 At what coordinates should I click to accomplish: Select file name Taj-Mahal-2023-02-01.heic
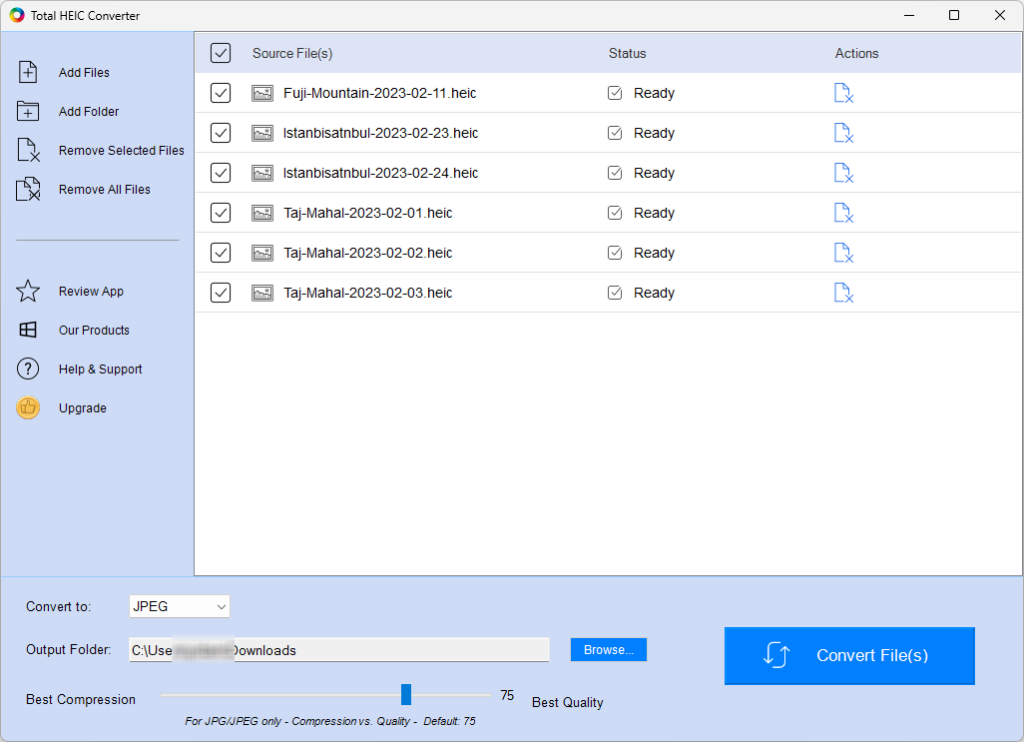point(368,213)
